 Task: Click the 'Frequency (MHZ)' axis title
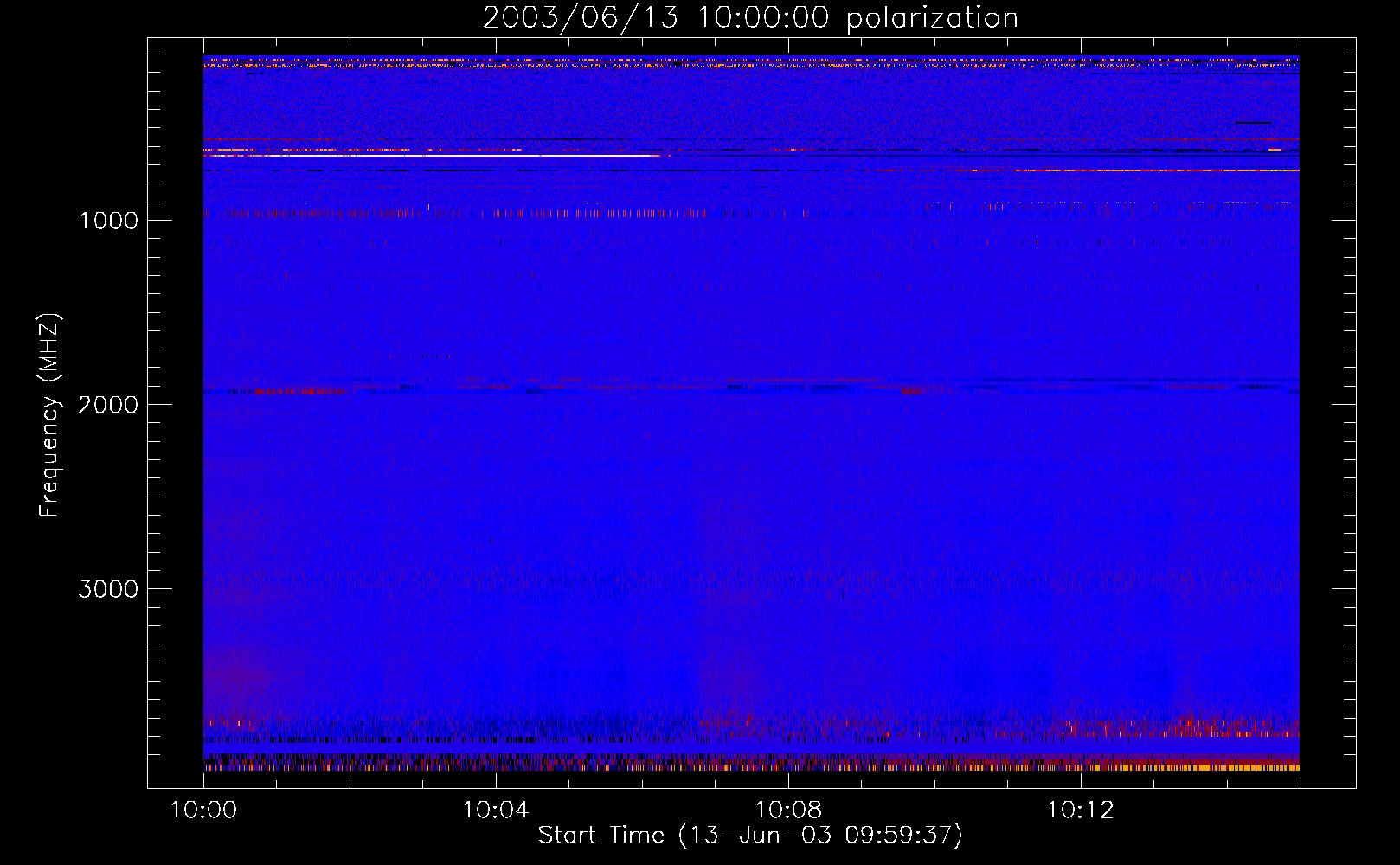49,415
